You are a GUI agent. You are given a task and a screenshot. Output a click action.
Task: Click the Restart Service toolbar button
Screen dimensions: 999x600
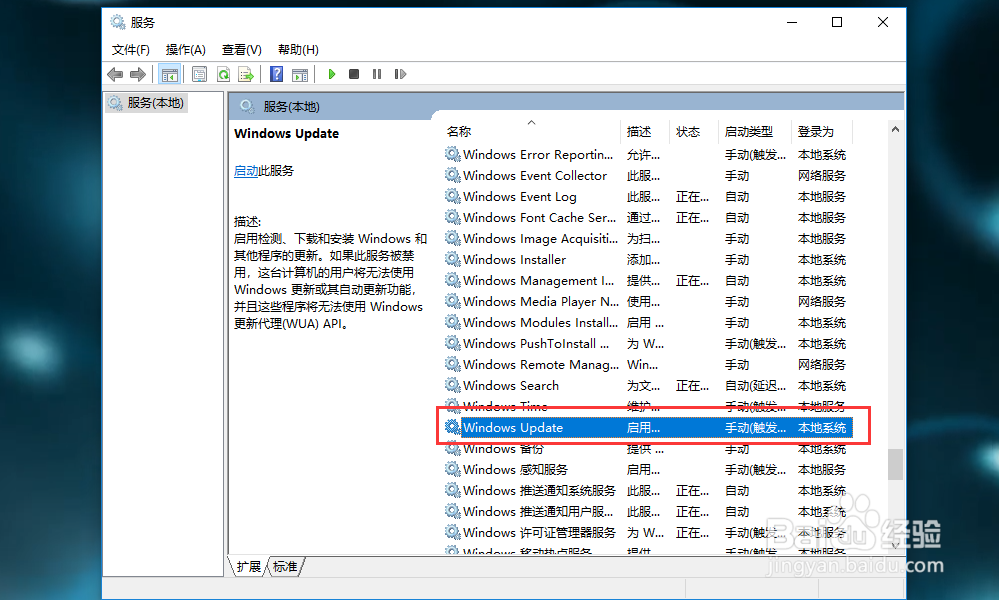click(x=400, y=75)
